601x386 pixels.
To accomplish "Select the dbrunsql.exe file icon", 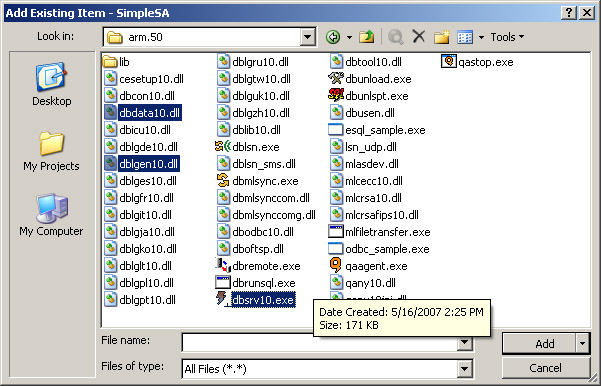I will (x=223, y=283).
